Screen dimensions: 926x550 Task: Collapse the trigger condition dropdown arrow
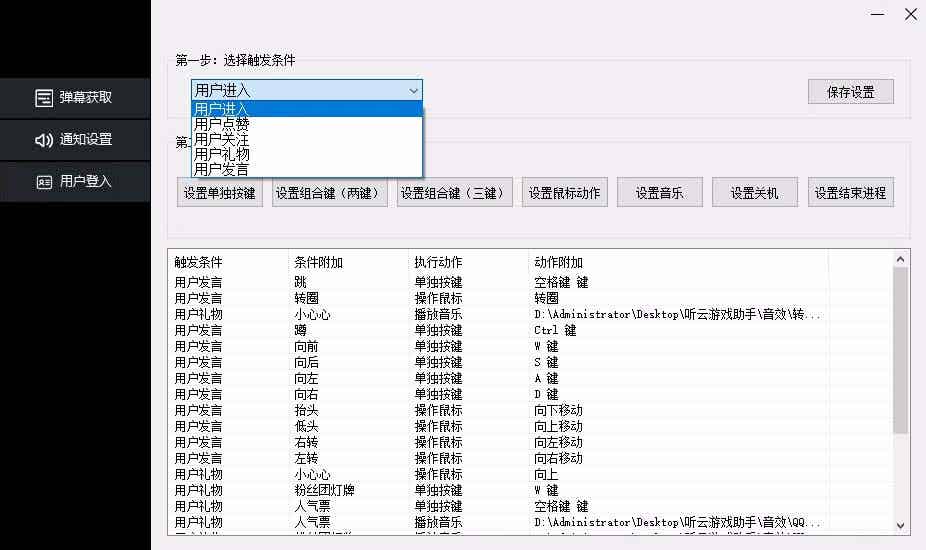click(x=414, y=91)
